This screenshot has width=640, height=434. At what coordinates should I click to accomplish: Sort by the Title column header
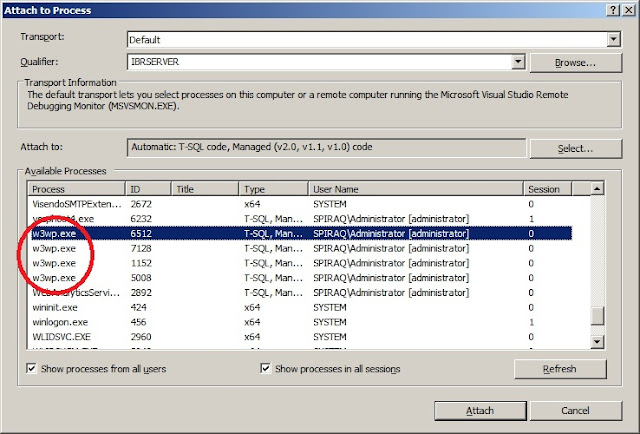tap(205, 189)
